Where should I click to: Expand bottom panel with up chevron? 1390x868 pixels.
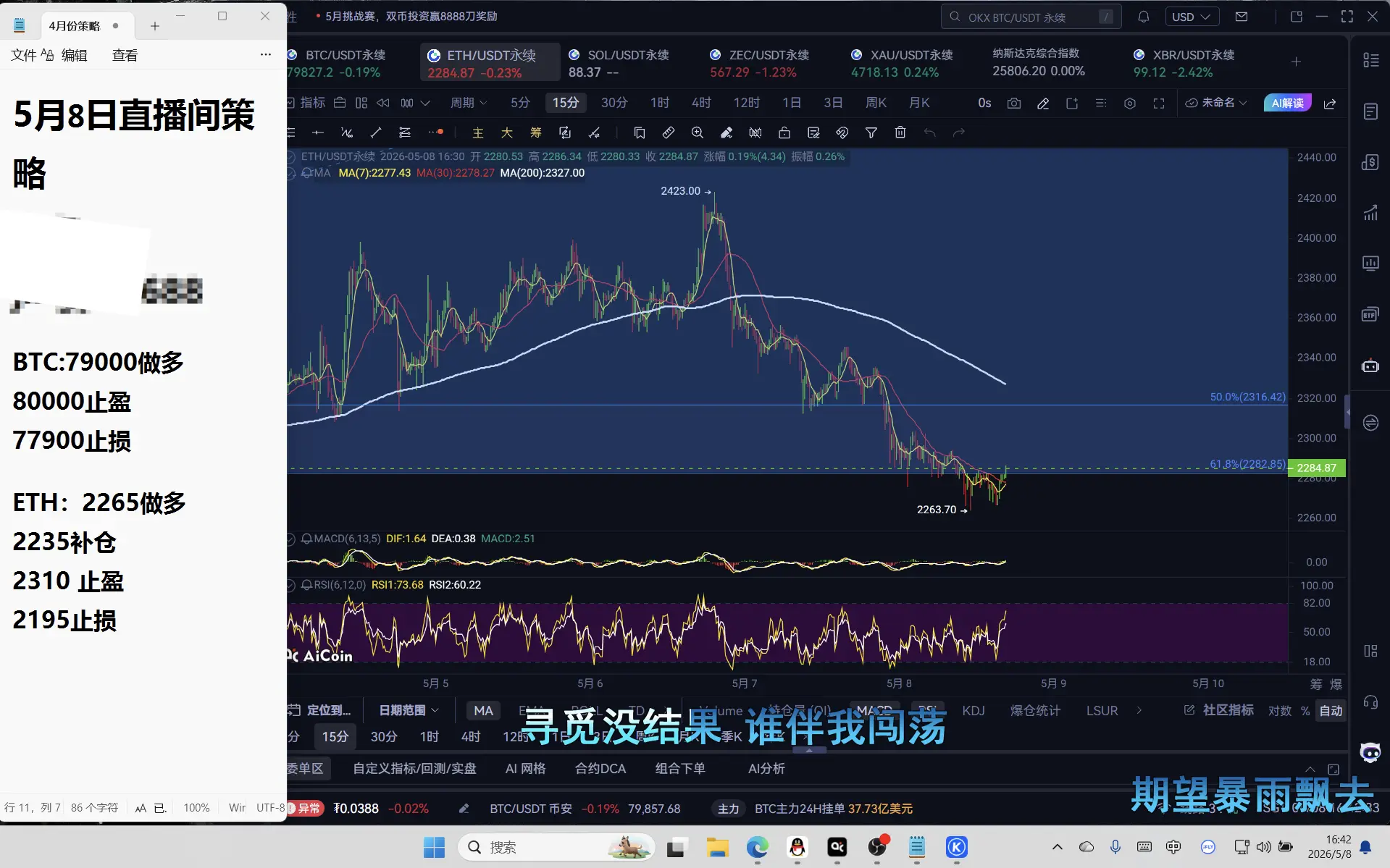coord(1310,769)
